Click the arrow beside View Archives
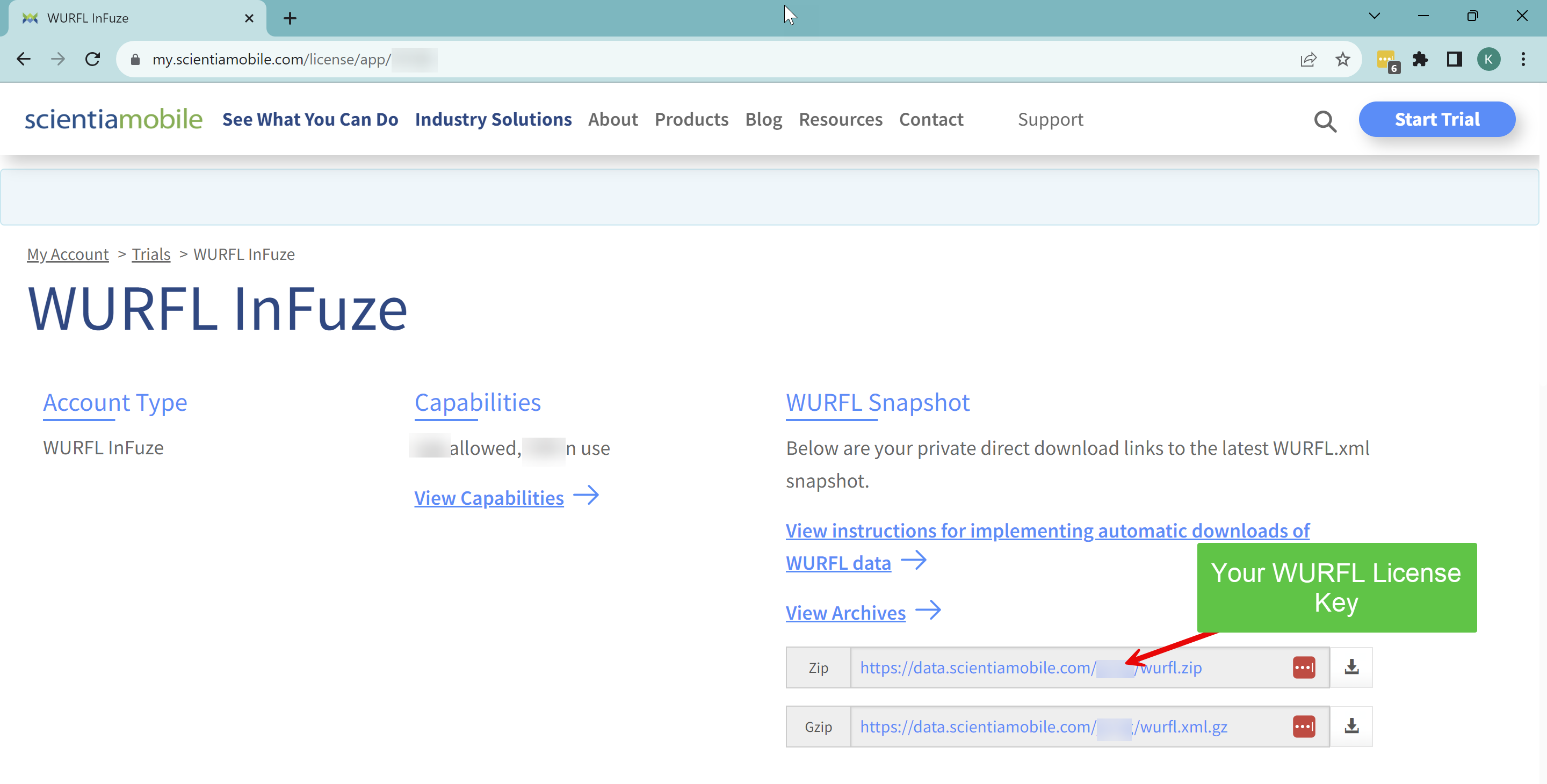1547x784 pixels. [x=928, y=611]
